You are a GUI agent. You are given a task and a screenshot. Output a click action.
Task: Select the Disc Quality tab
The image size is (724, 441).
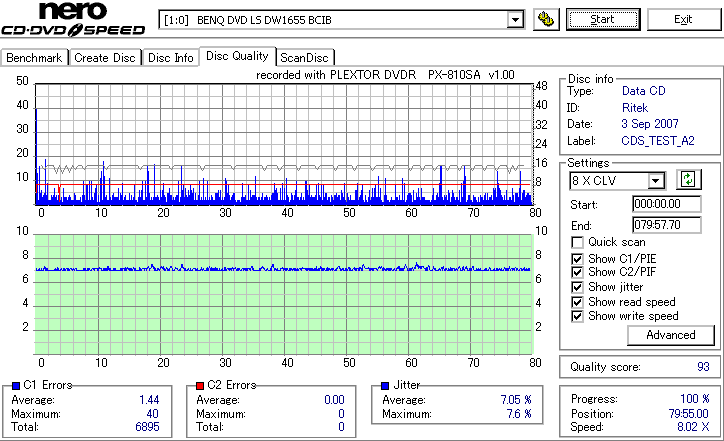click(x=237, y=56)
